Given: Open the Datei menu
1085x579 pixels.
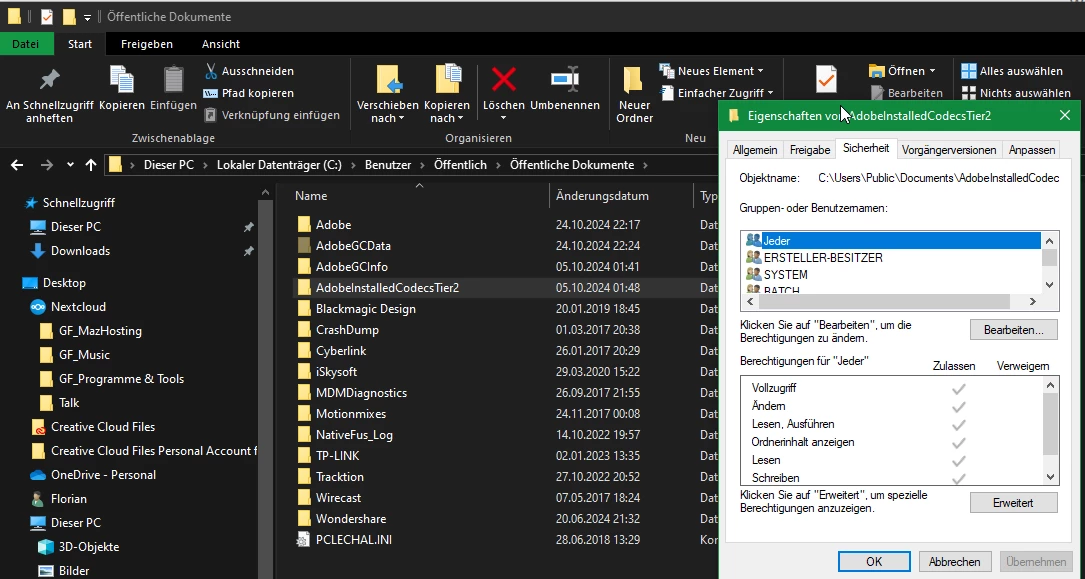Looking at the screenshot, I should coord(26,44).
